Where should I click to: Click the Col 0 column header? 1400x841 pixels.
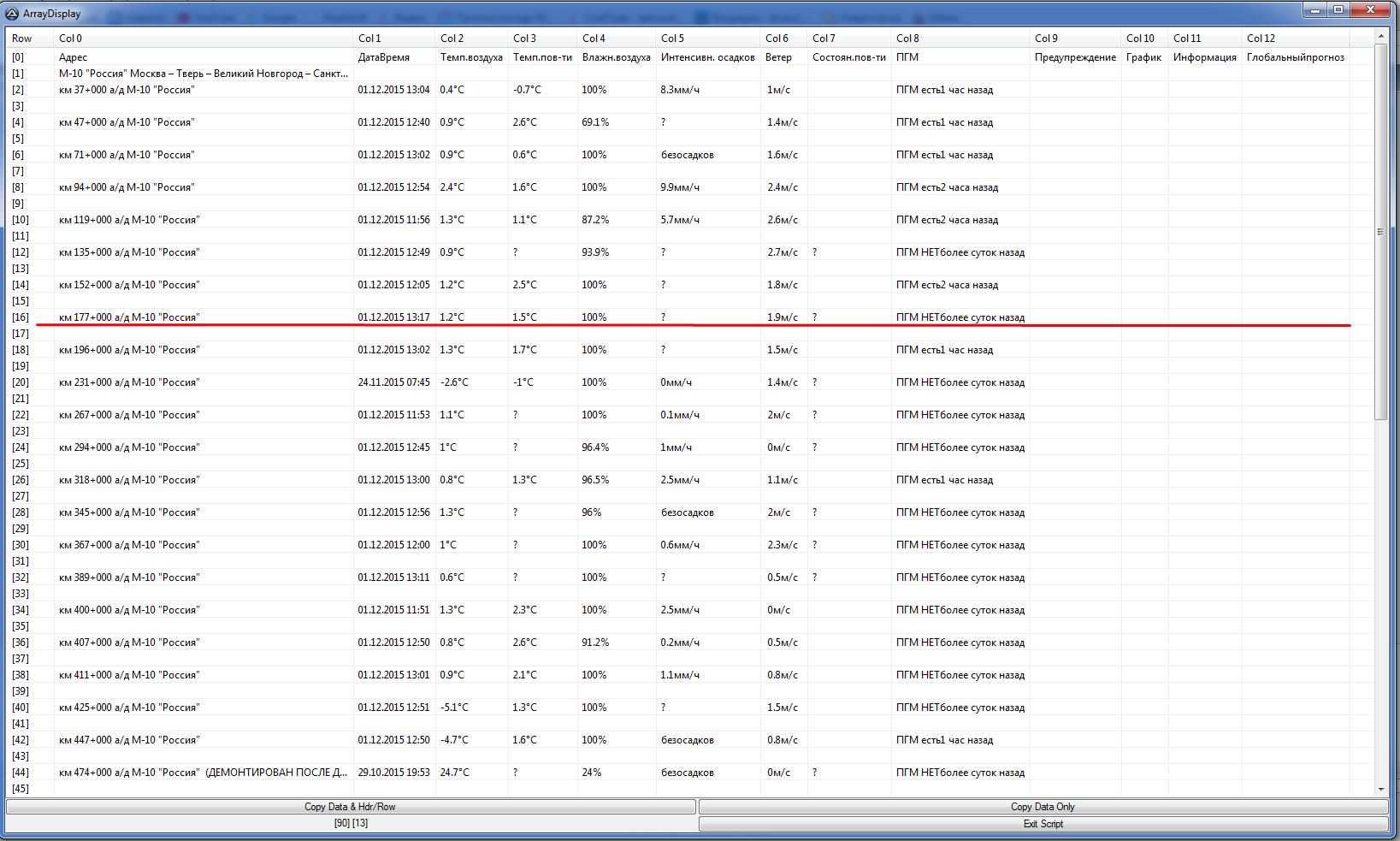coord(71,38)
